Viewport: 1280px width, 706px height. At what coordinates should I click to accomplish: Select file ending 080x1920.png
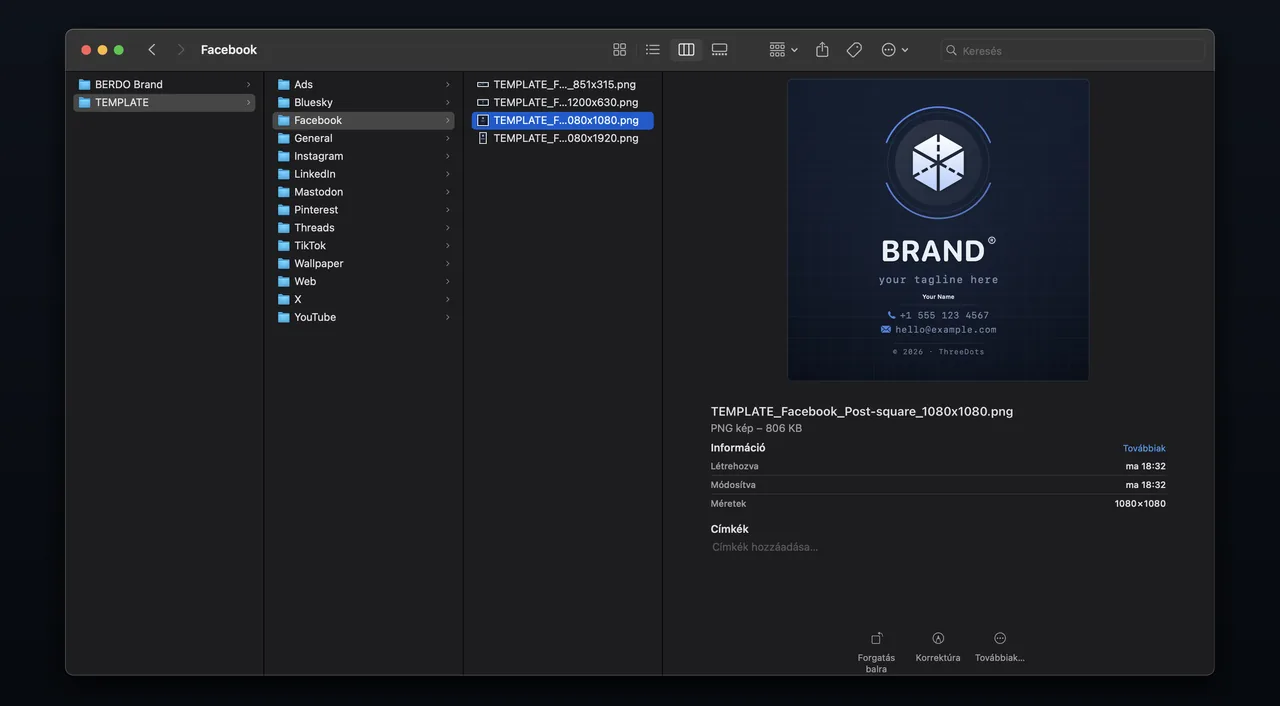(562, 139)
